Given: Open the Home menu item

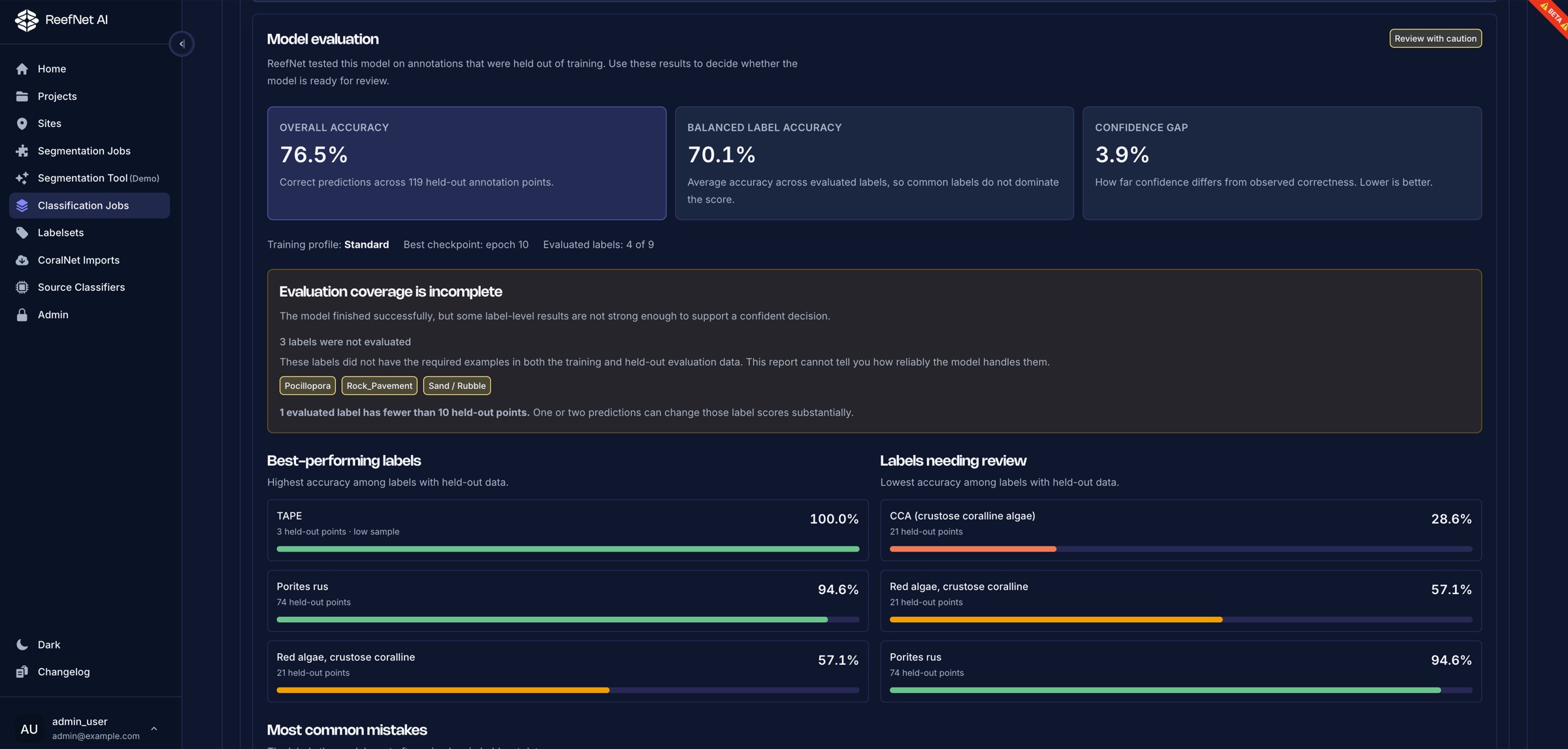Looking at the screenshot, I should click(90, 69).
